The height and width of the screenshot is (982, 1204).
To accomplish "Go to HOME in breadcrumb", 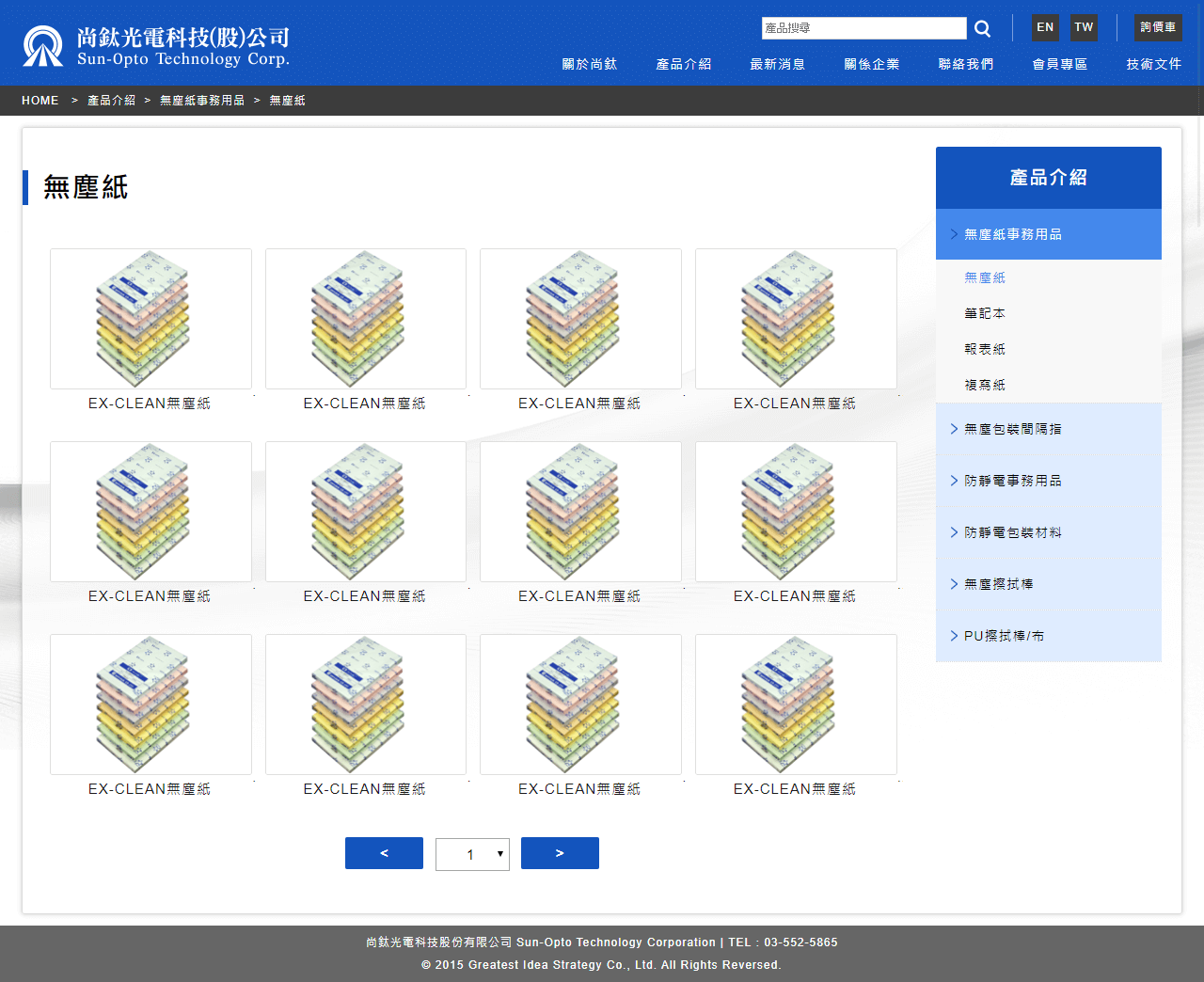I will click(x=40, y=101).
